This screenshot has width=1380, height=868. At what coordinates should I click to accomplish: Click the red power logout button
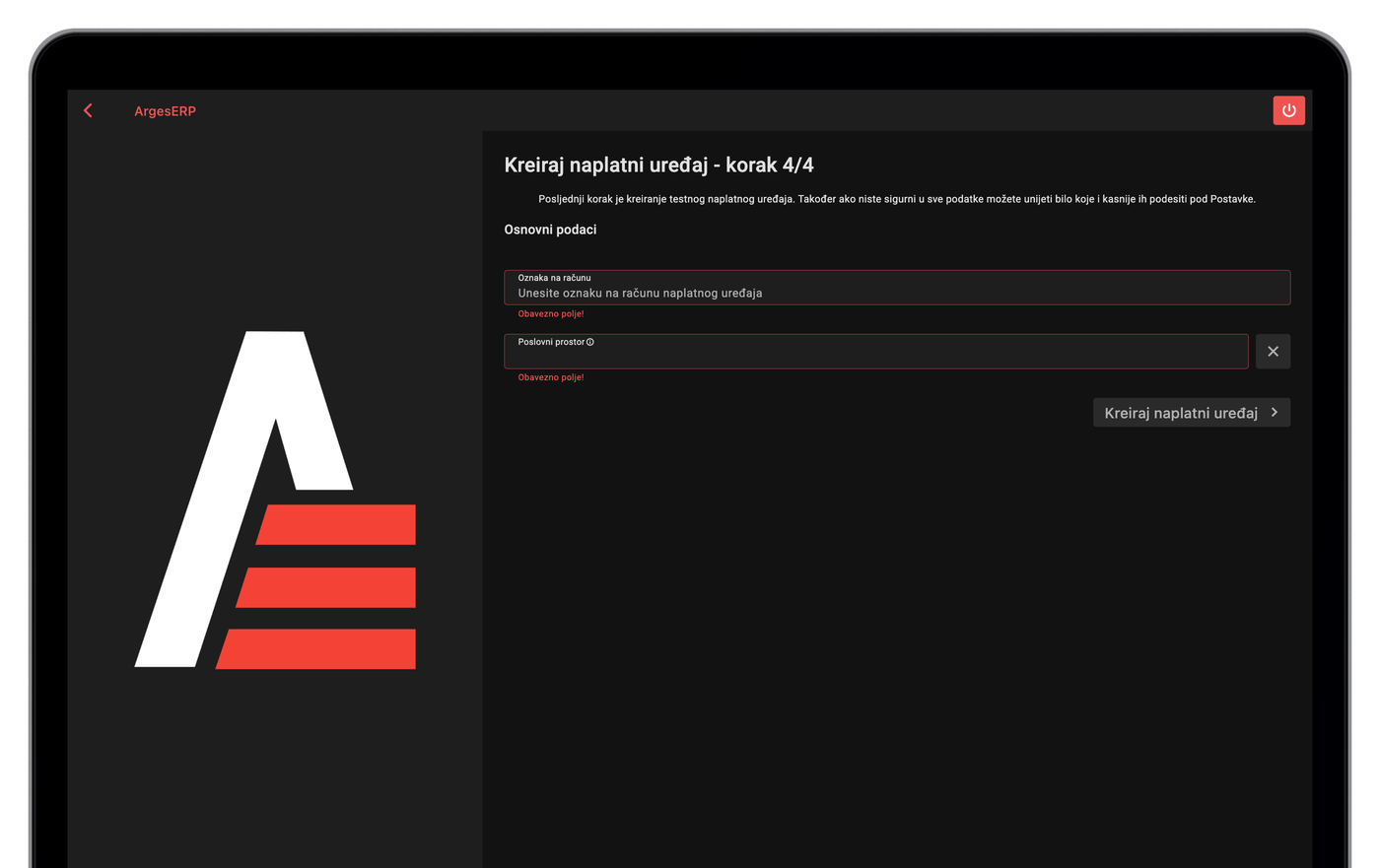[x=1288, y=110]
